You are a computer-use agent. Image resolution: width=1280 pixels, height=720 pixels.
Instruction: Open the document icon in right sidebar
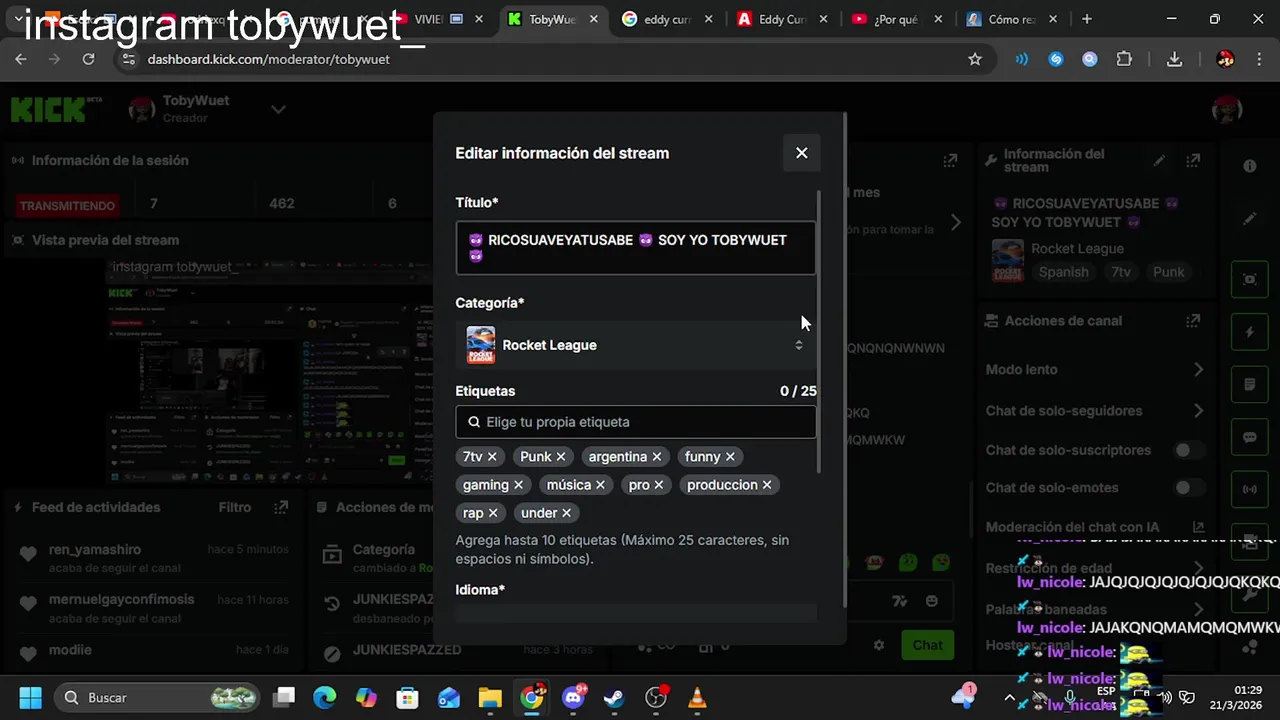[x=1250, y=384]
